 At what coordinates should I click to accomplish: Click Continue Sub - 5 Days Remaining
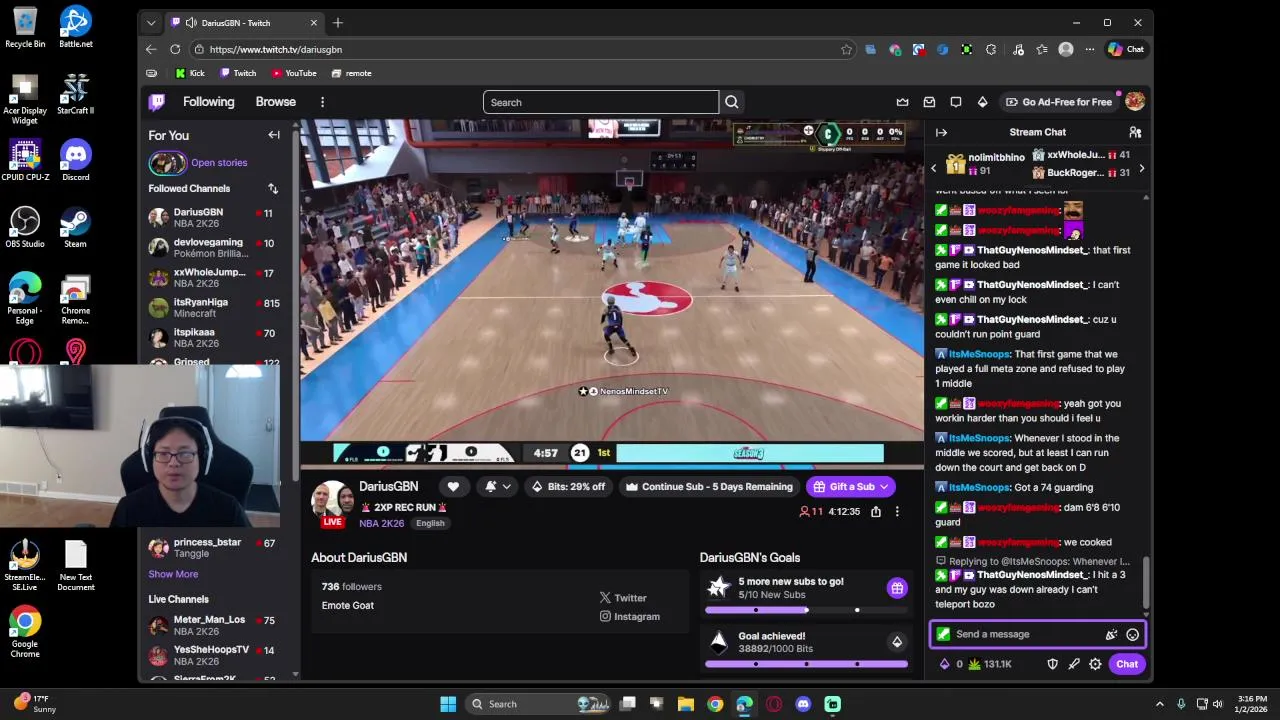pos(709,487)
